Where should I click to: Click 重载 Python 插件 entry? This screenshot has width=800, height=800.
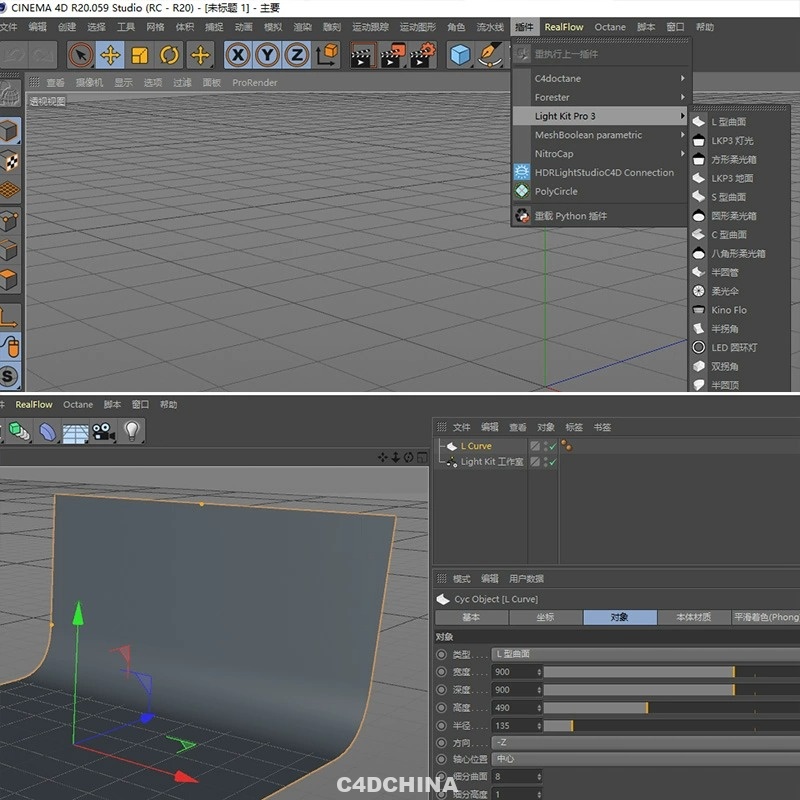[601, 216]
